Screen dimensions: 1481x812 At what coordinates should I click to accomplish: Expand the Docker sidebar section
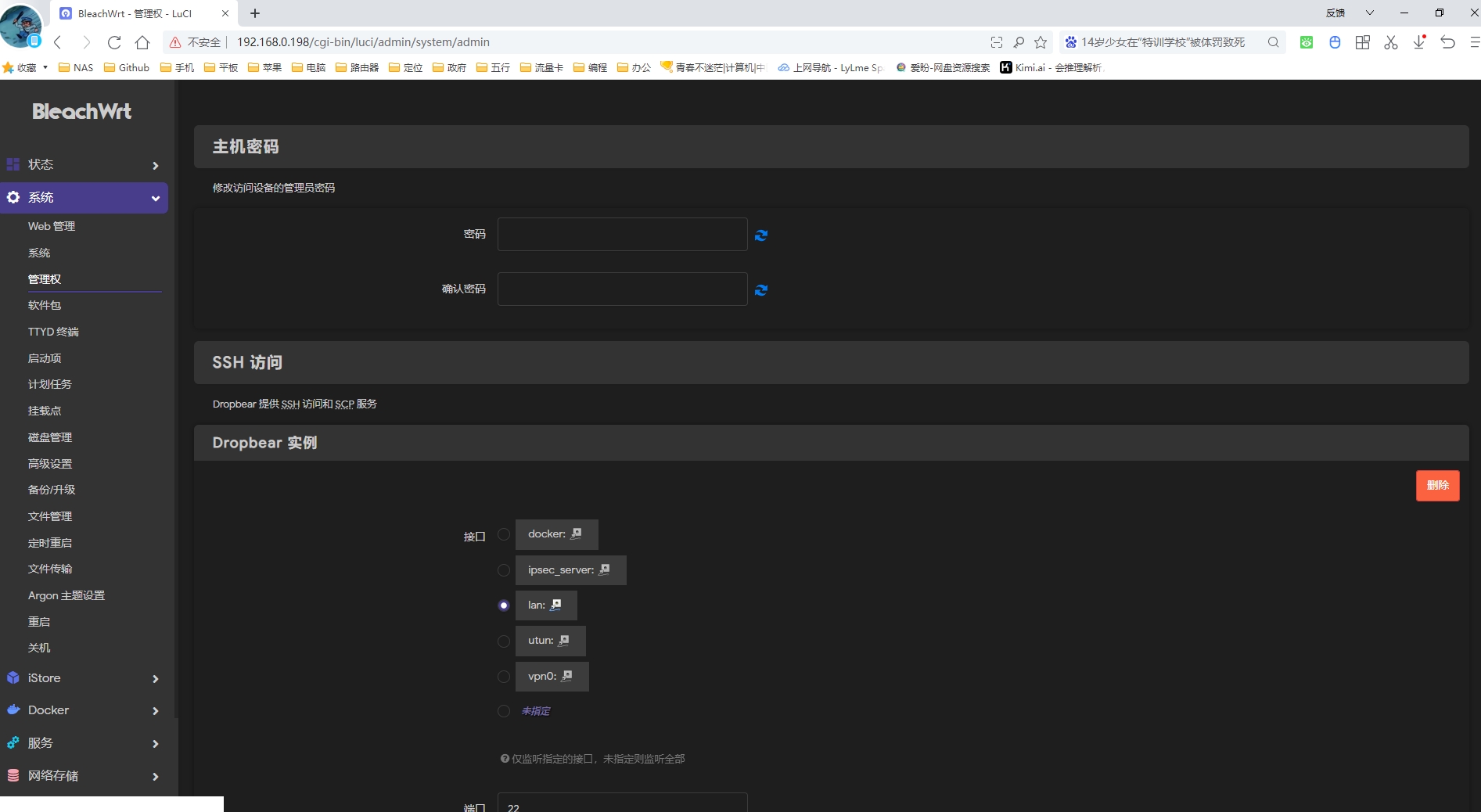click(84, 710)
